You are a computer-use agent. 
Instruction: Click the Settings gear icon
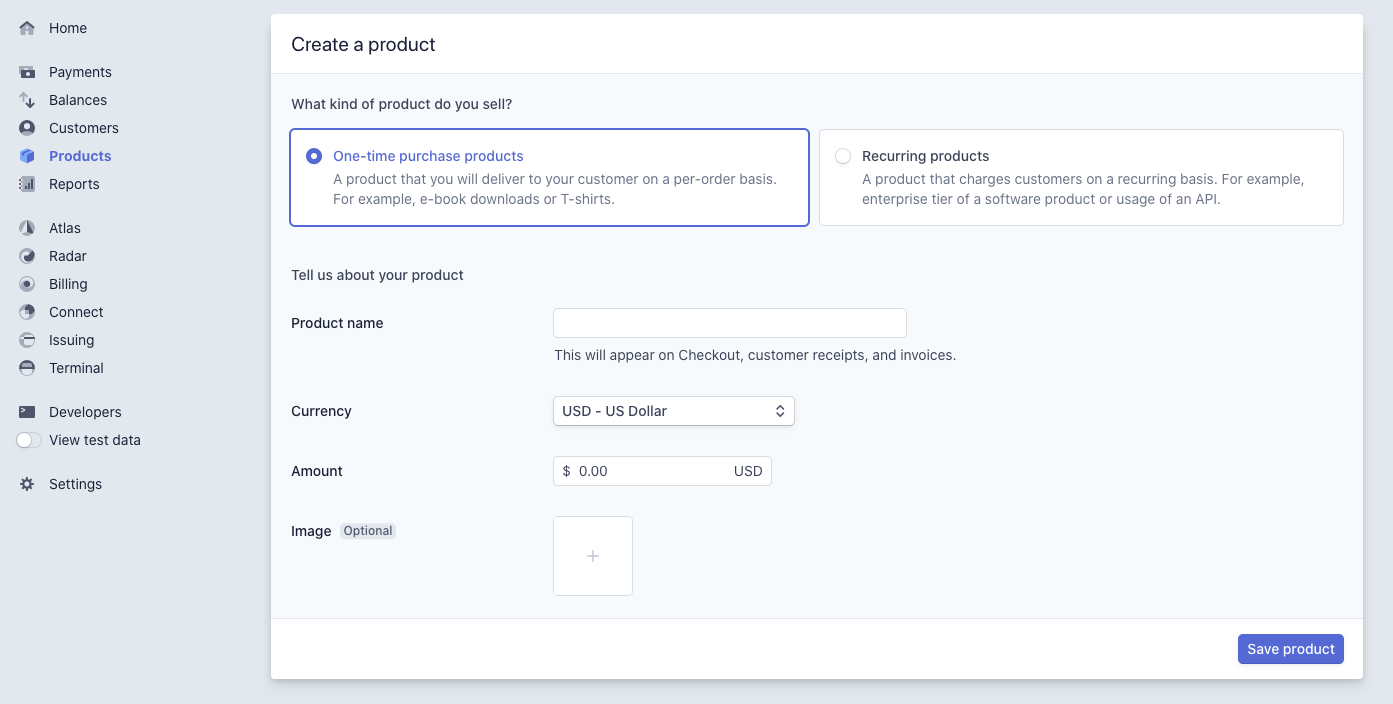[27, 484]
